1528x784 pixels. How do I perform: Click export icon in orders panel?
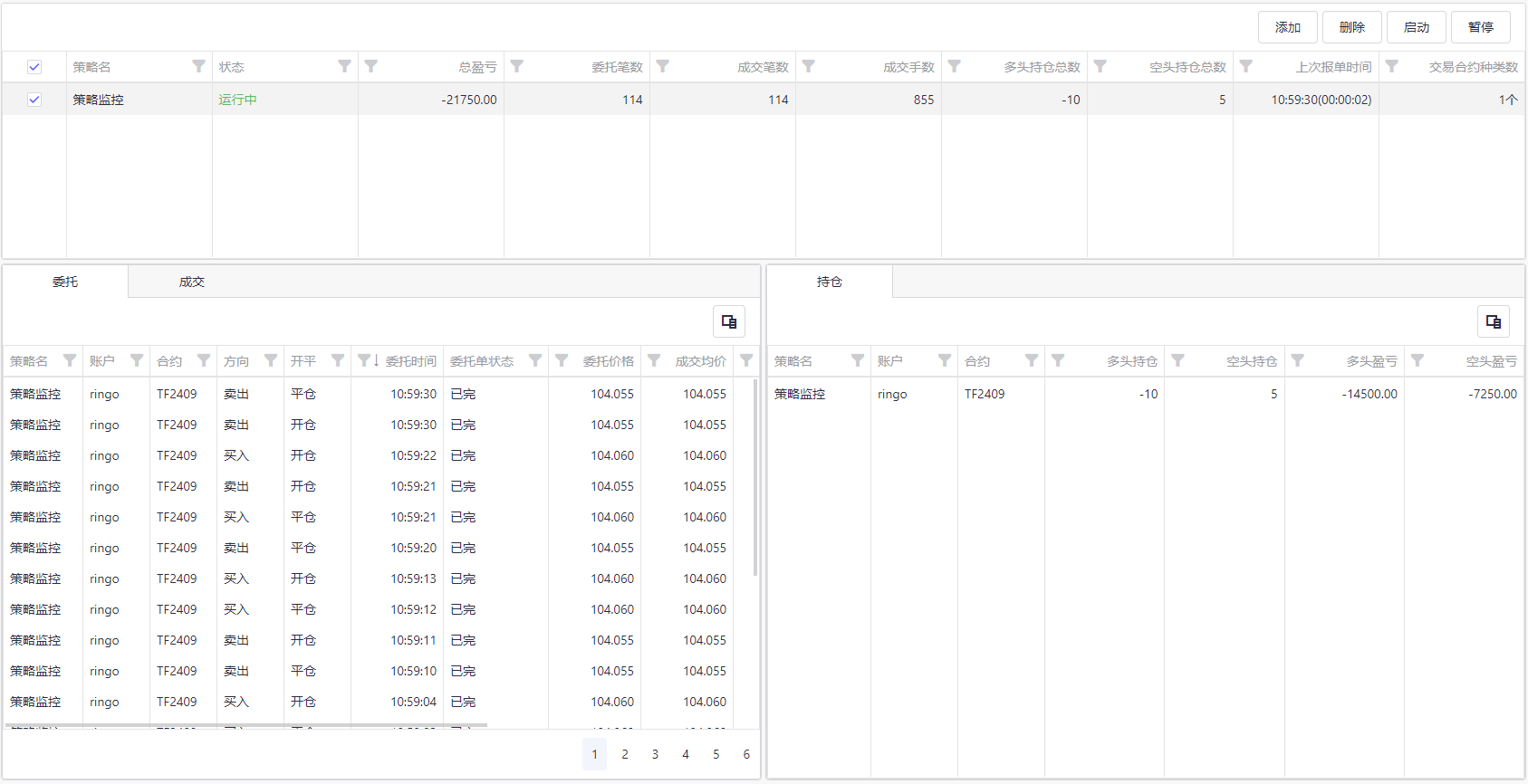click(729, 321)
